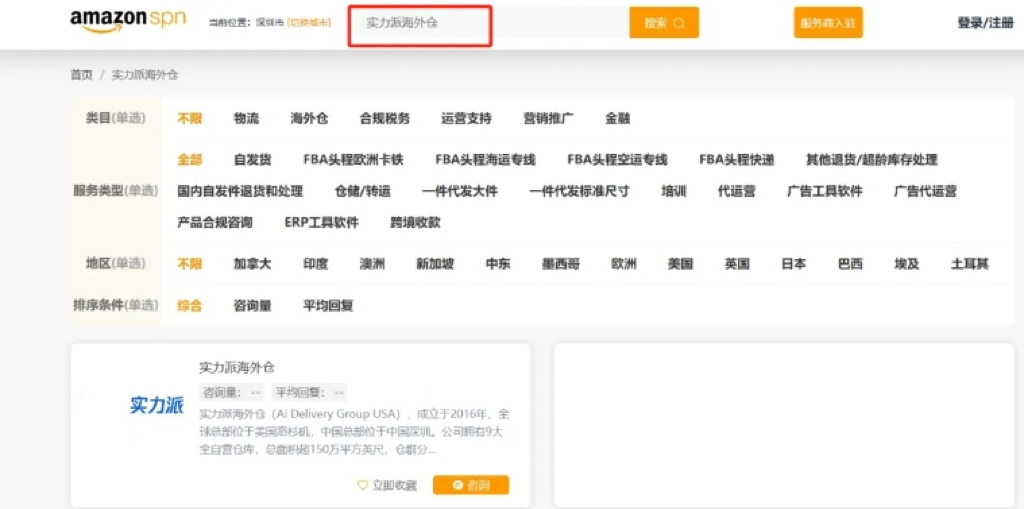1024x509 pixels.
Task: Choose FBA头程空运专线 service type
Action: [617, 159]
